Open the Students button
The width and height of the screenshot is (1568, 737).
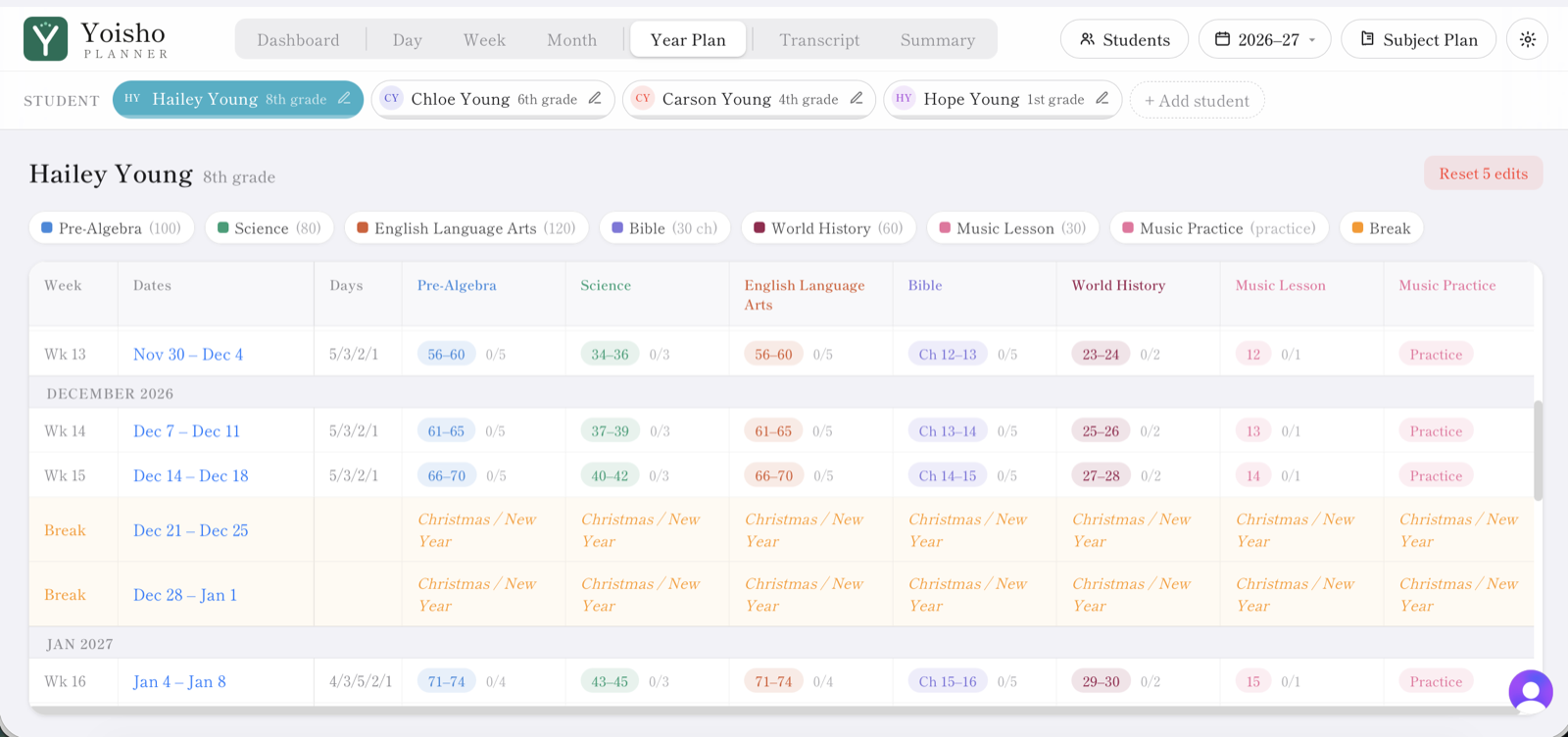pos(1124,39)
